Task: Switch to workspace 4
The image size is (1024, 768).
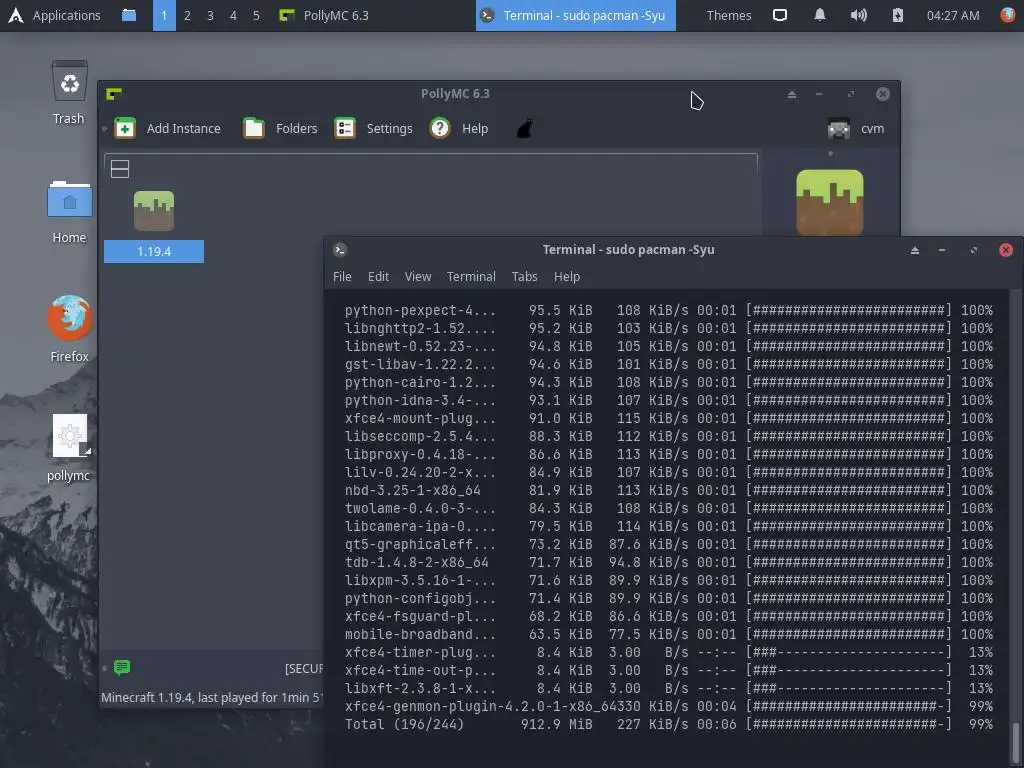Action: [x=233, y=15]
